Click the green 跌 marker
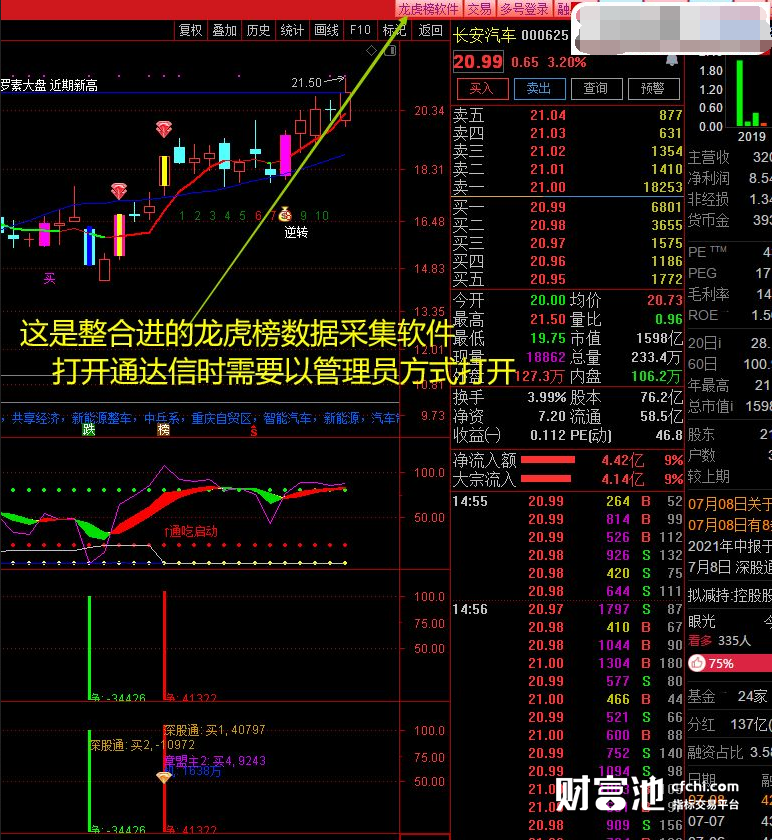The width and height of the screenshot is (772, 840). coord(88,430)
